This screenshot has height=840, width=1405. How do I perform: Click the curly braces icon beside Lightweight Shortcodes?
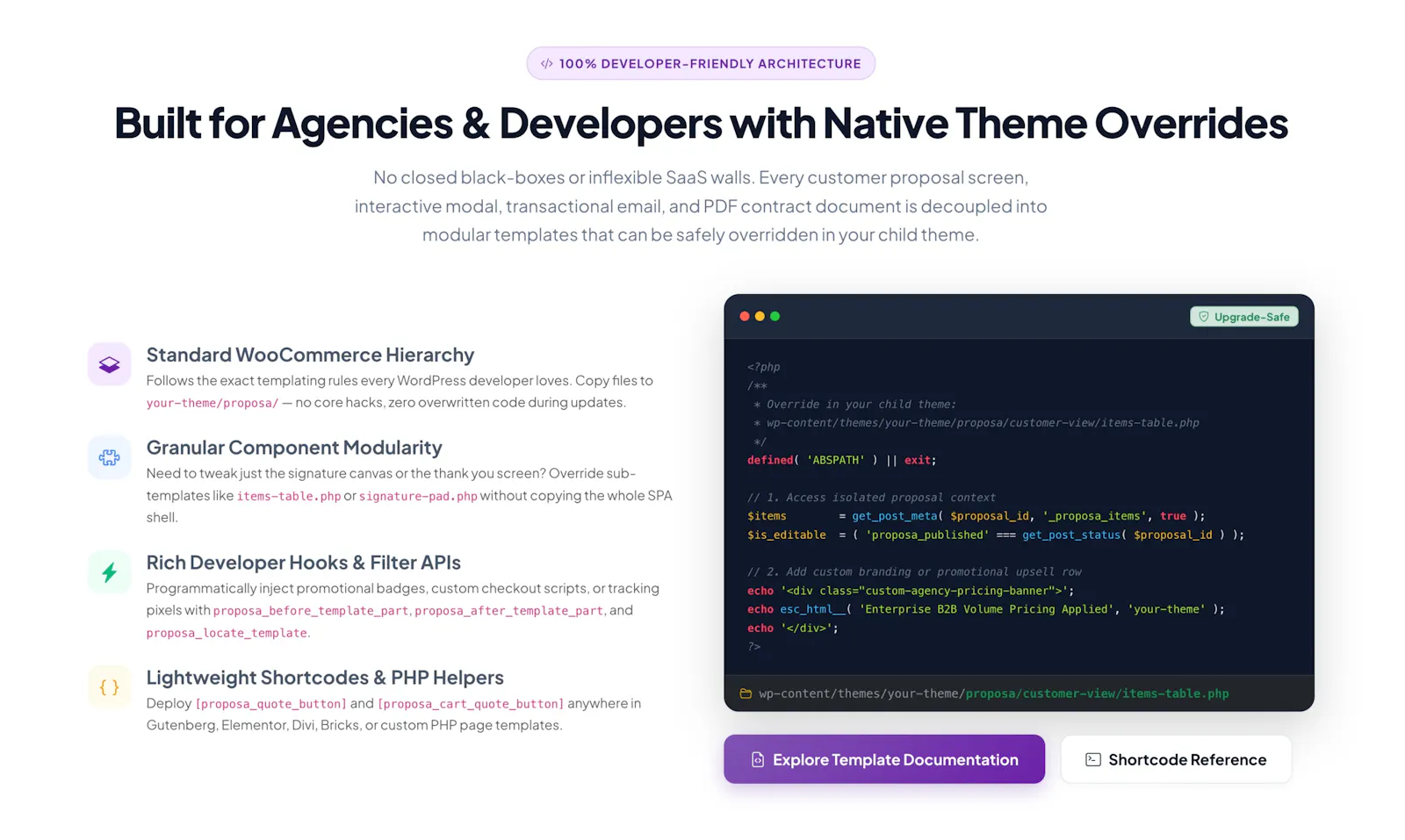pos(109,687)
